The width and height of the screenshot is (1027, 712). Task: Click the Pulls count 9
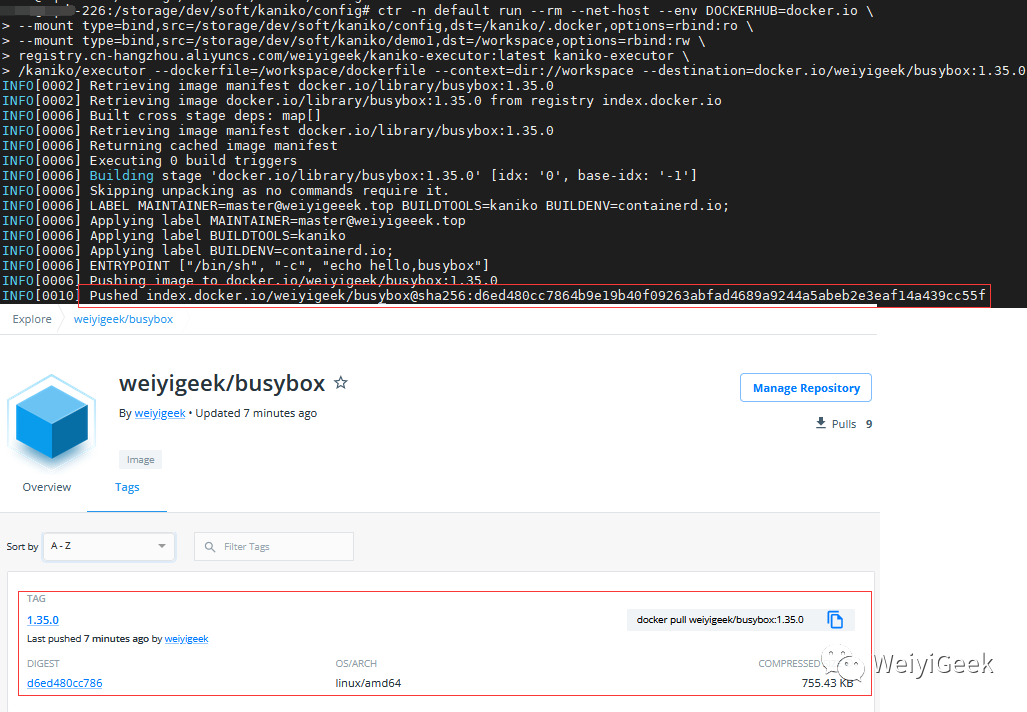point(868,424)
